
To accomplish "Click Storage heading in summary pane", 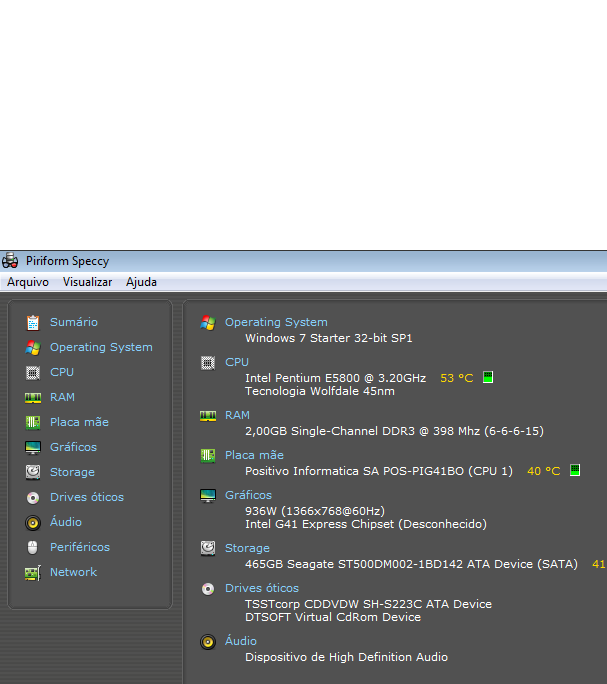I will pos(247,548).
